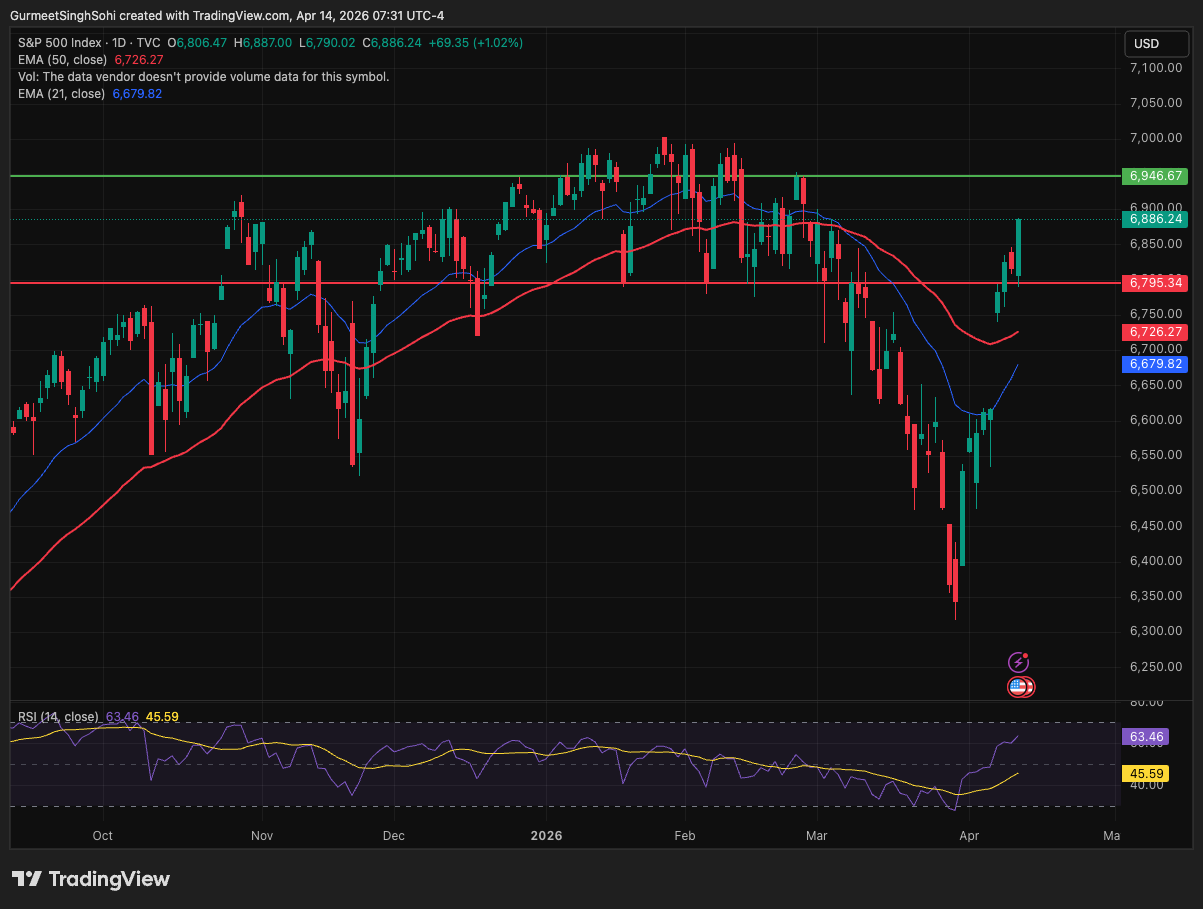The width and height of the screenshot is (1203, 909).
Task: Select the EMA (21, close) legend label
Action: tap(62, 94)
